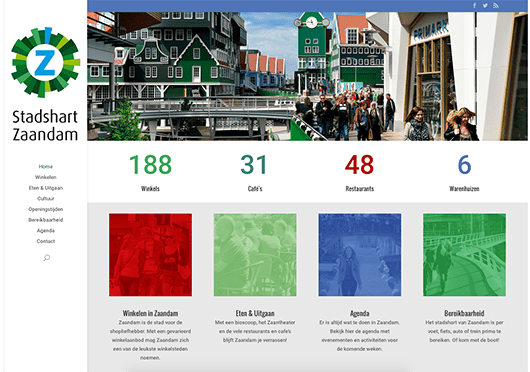
Task: Click the blue Agenda image tile
Action: point(360,255)
